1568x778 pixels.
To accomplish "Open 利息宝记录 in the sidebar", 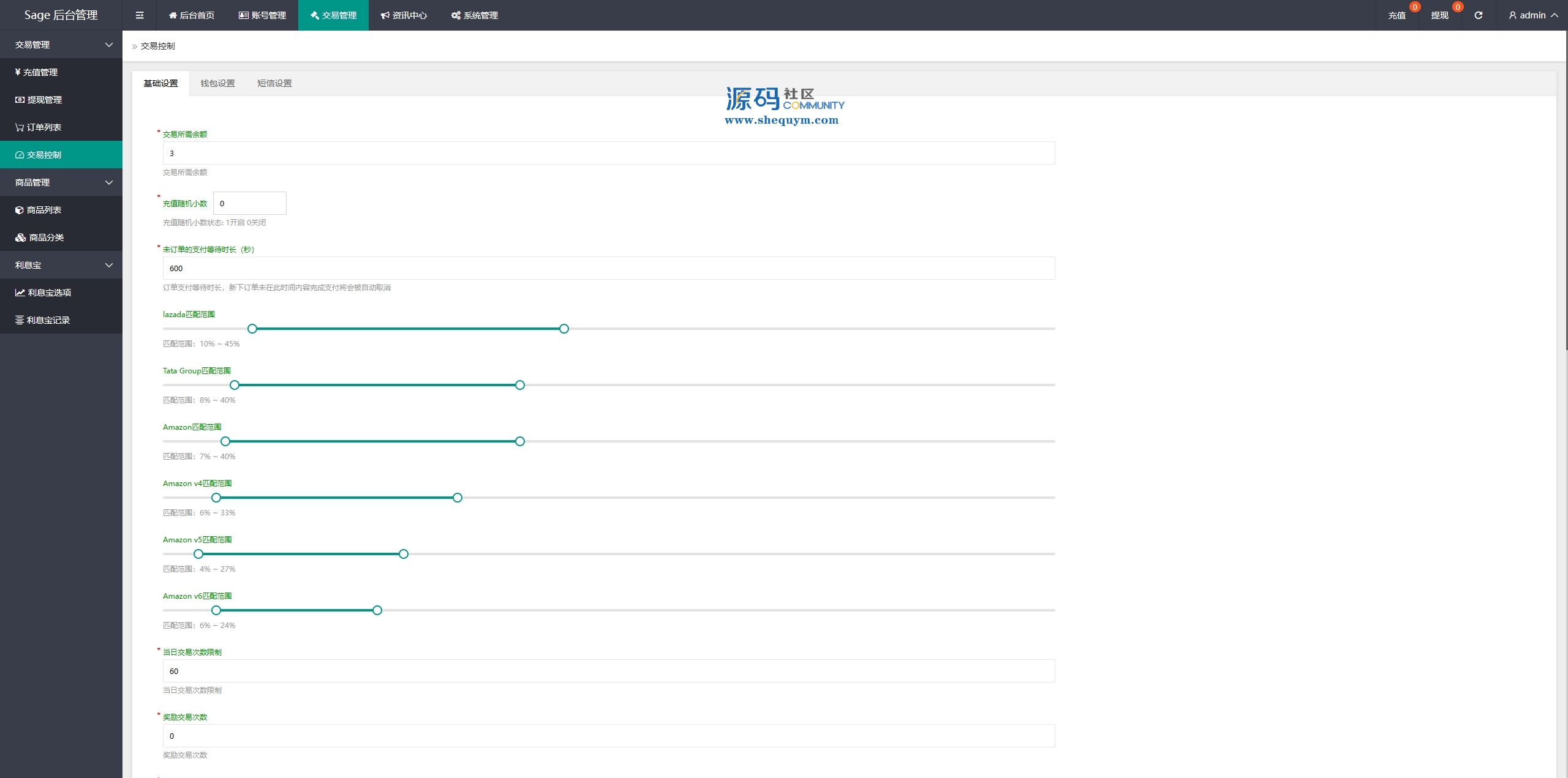I will click(48, 320).
